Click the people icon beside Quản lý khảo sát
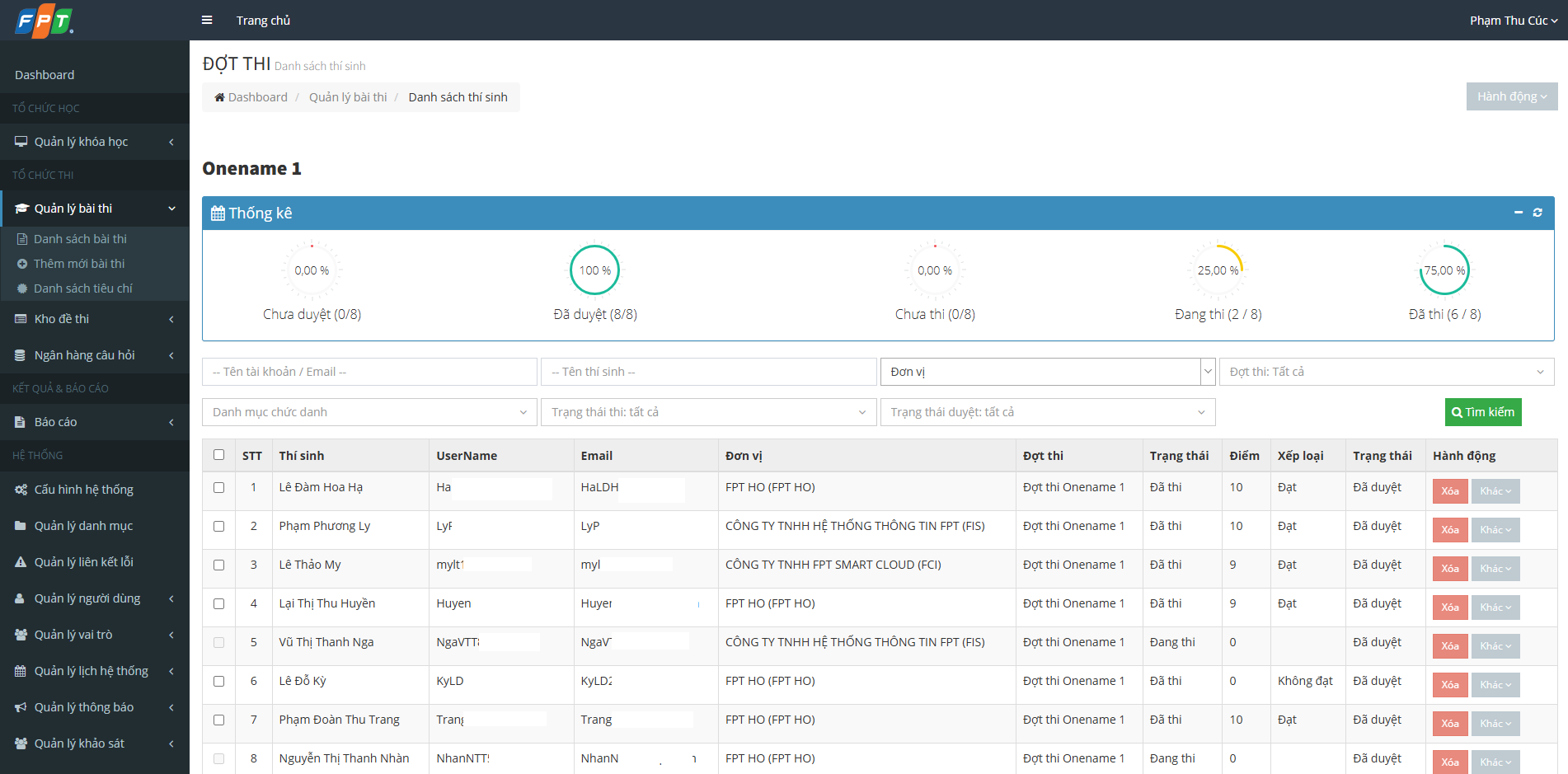This screenshot has width=1568, height=774. [21, 744]
